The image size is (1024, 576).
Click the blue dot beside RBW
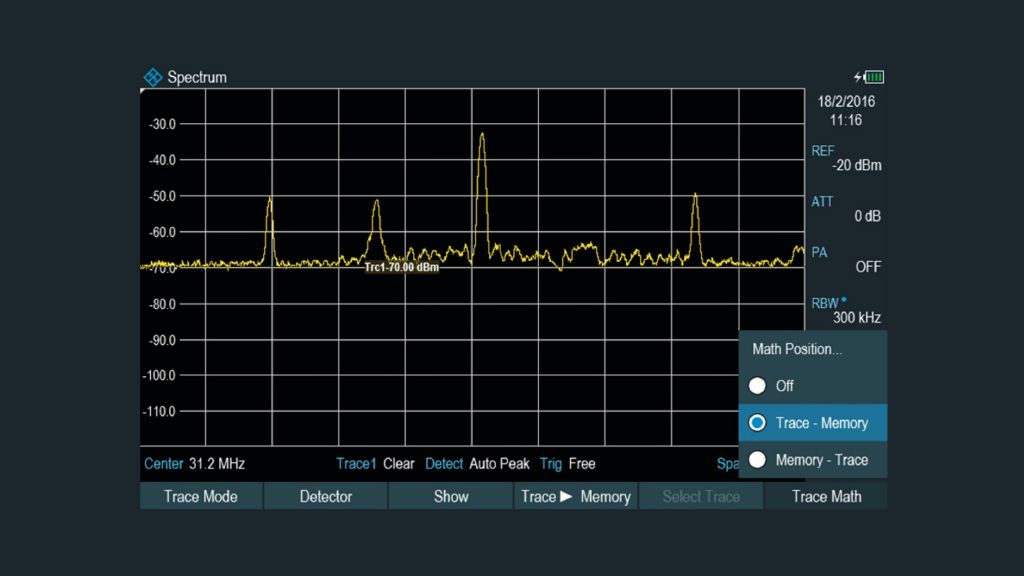click(845, 298)
